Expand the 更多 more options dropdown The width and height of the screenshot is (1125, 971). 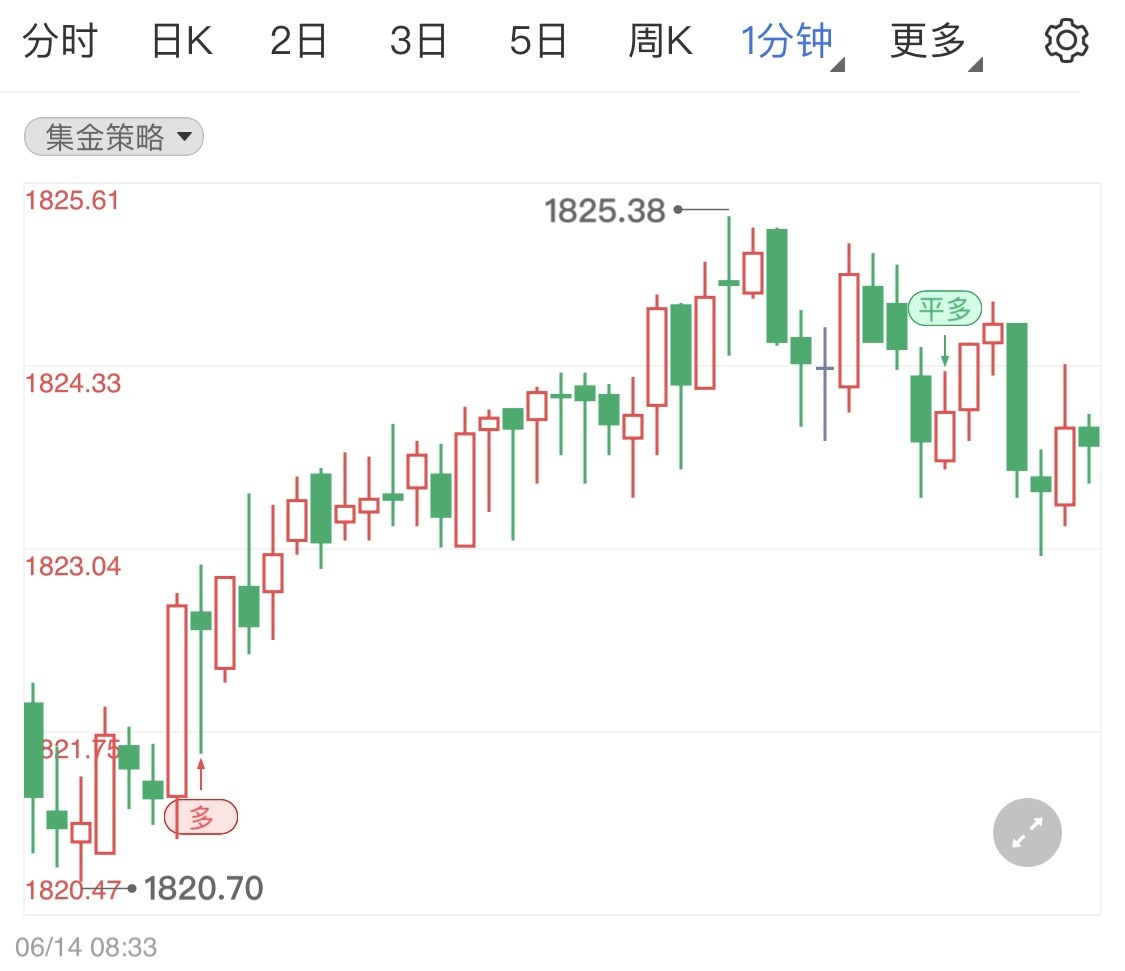pos(935,42)
